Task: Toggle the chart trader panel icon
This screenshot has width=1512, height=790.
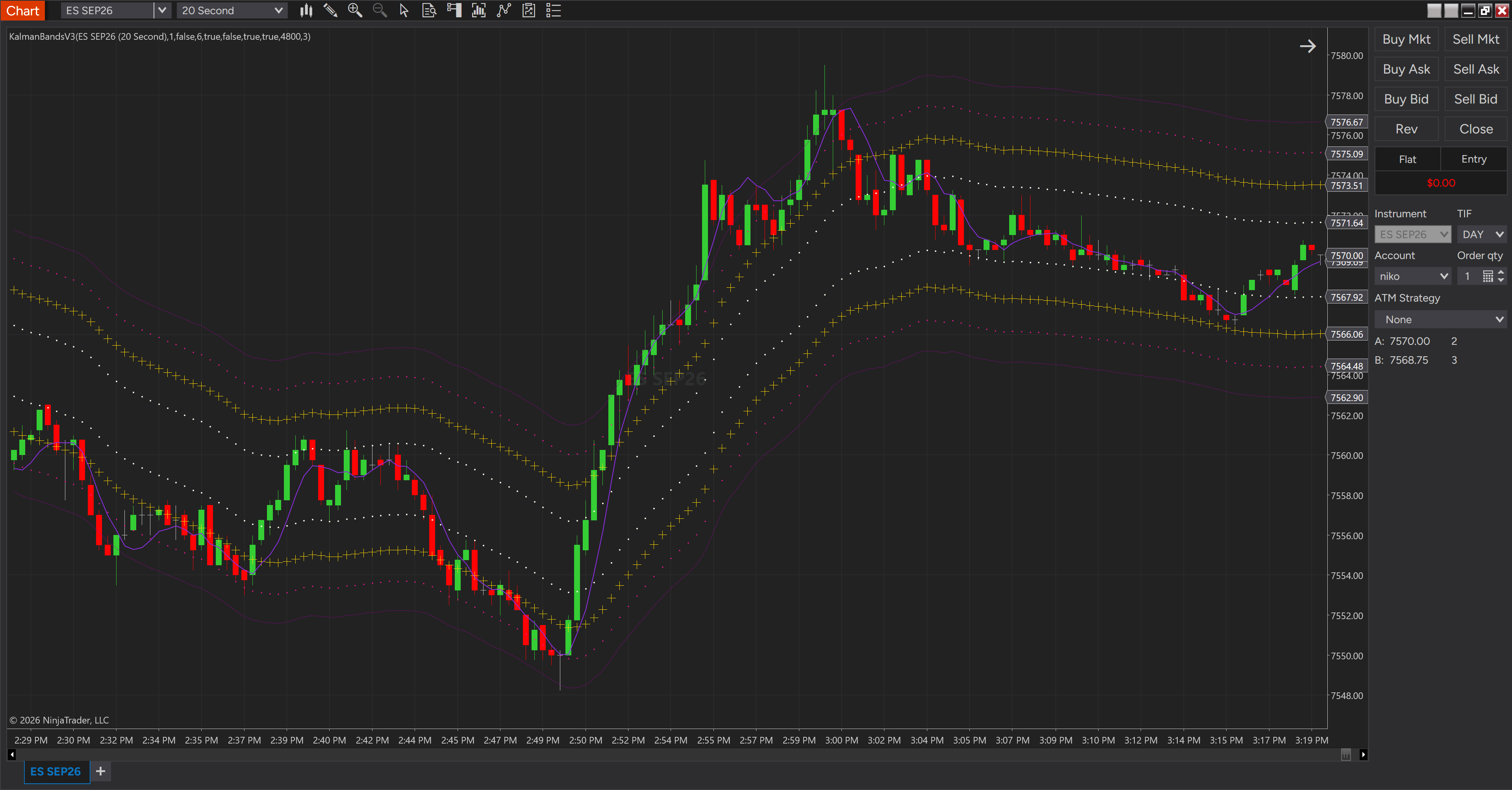Action: click(x=454, y=10)
